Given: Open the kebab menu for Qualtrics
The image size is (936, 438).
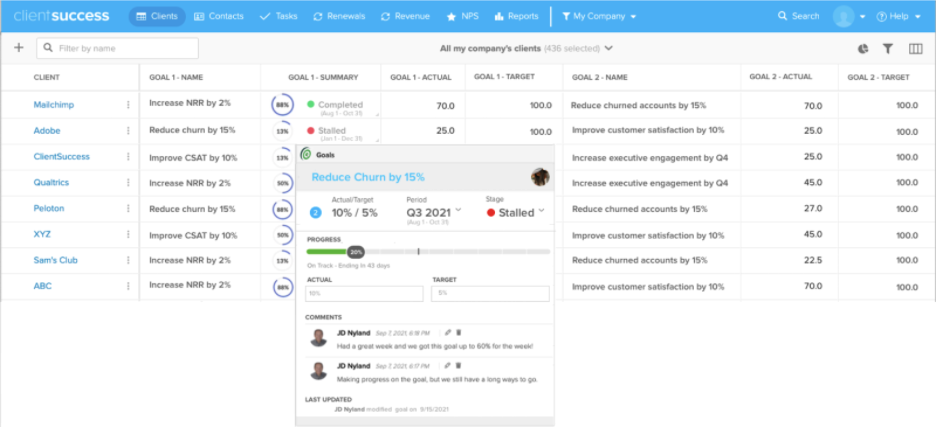Looking at the screenshot, I should (128, 183).
